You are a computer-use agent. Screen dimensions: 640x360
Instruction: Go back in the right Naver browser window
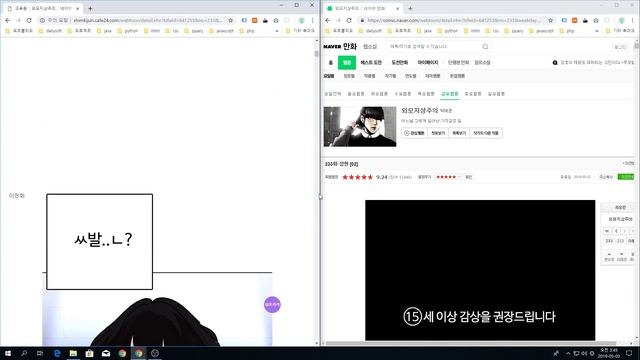pos(328,20)
